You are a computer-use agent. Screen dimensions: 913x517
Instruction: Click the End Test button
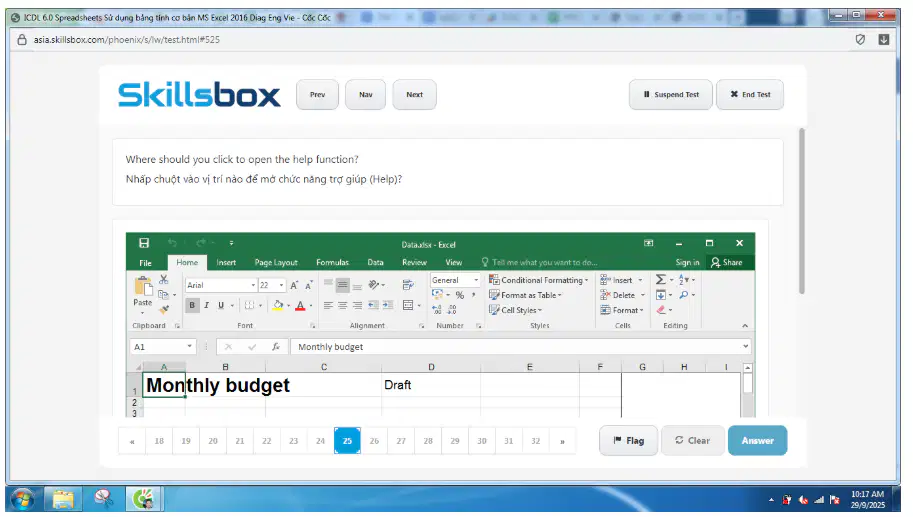750,94
